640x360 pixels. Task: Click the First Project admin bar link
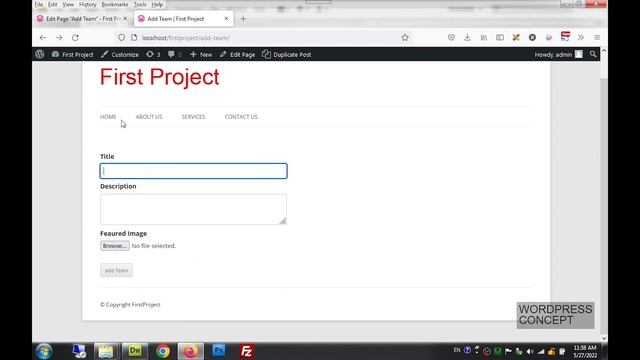[x=73, y=54]
